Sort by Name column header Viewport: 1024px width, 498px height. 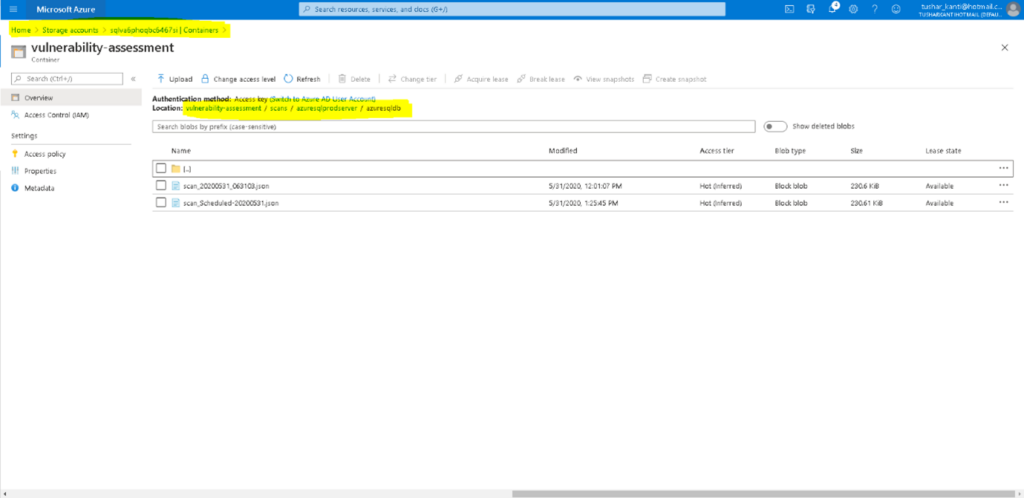(x=180, y=151)
